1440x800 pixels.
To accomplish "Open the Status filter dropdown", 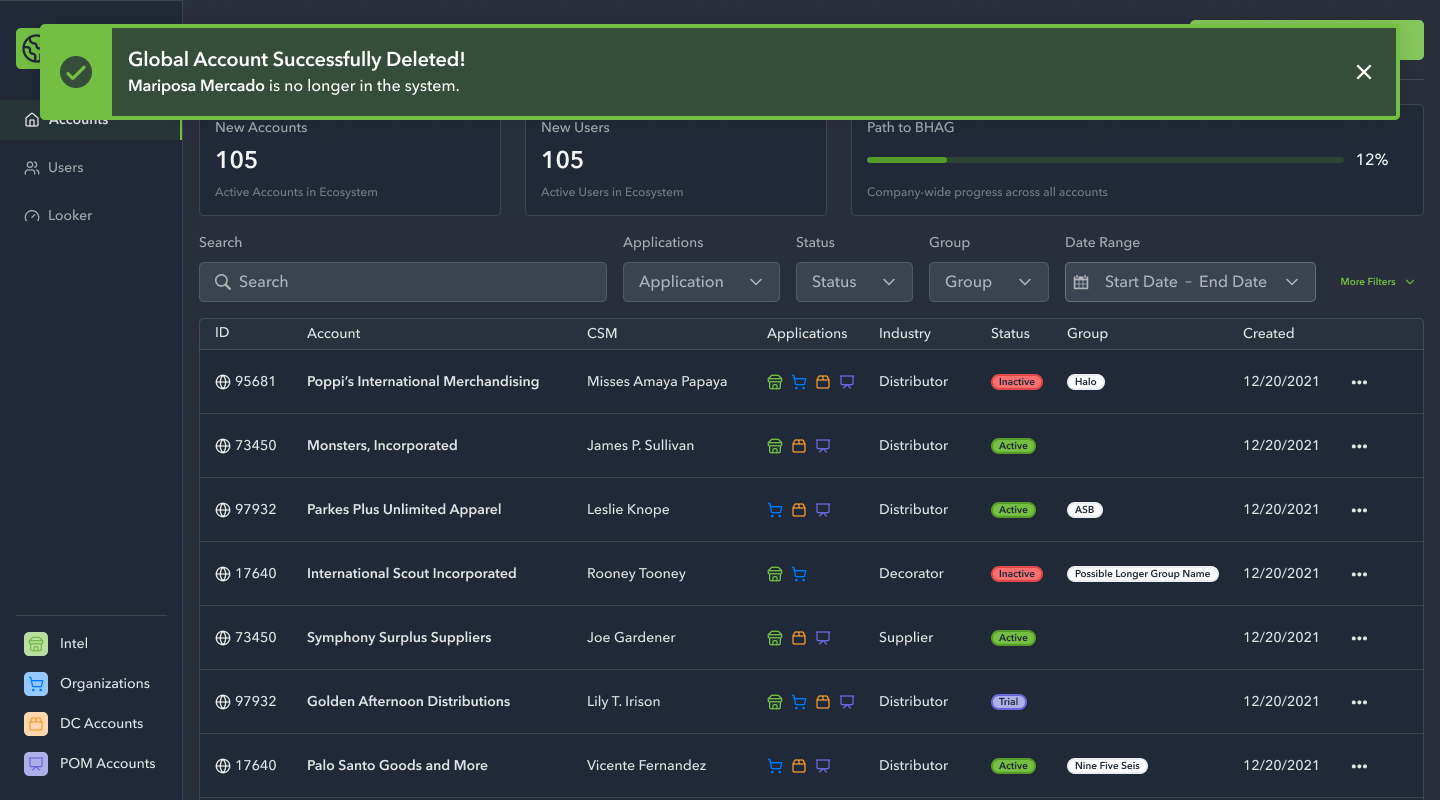I will coord(854,282).
